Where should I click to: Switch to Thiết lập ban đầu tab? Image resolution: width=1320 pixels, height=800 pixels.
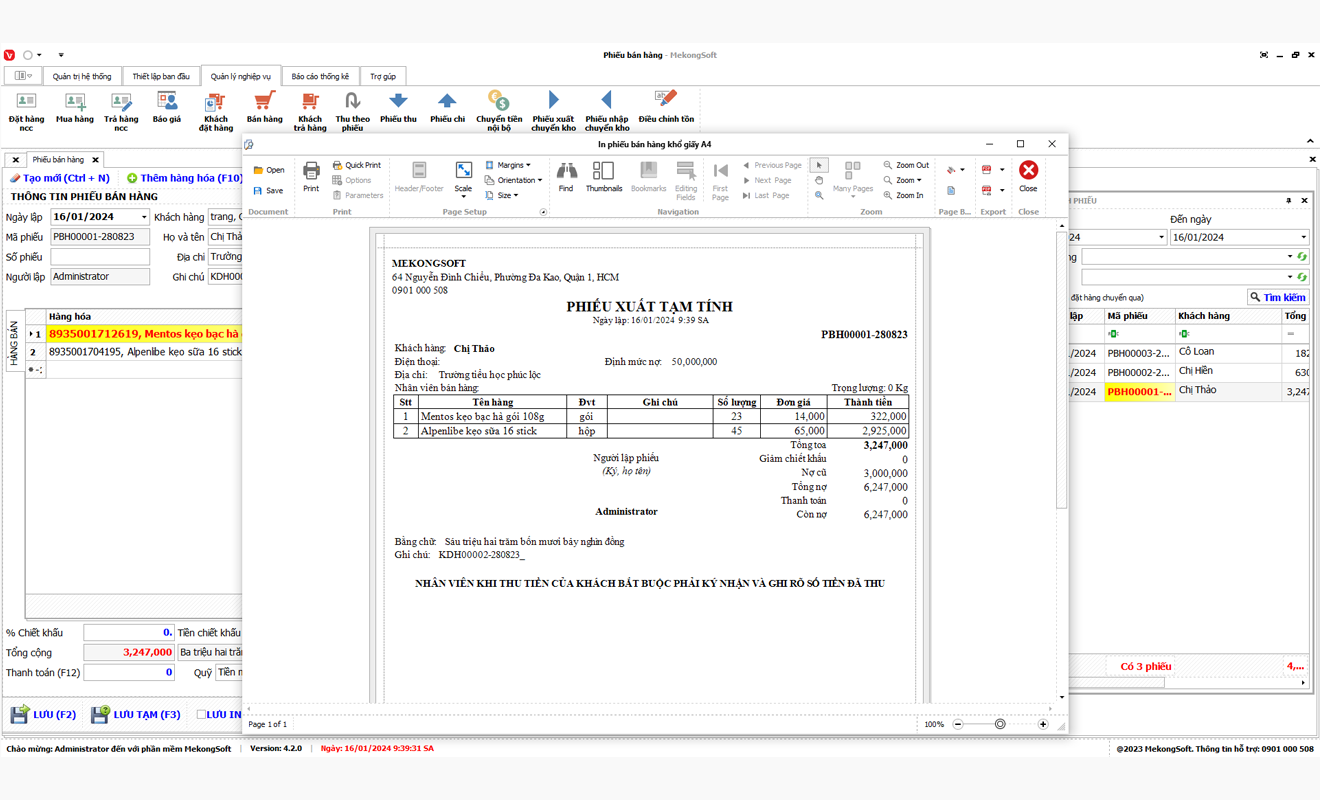[x=161, y=76]
